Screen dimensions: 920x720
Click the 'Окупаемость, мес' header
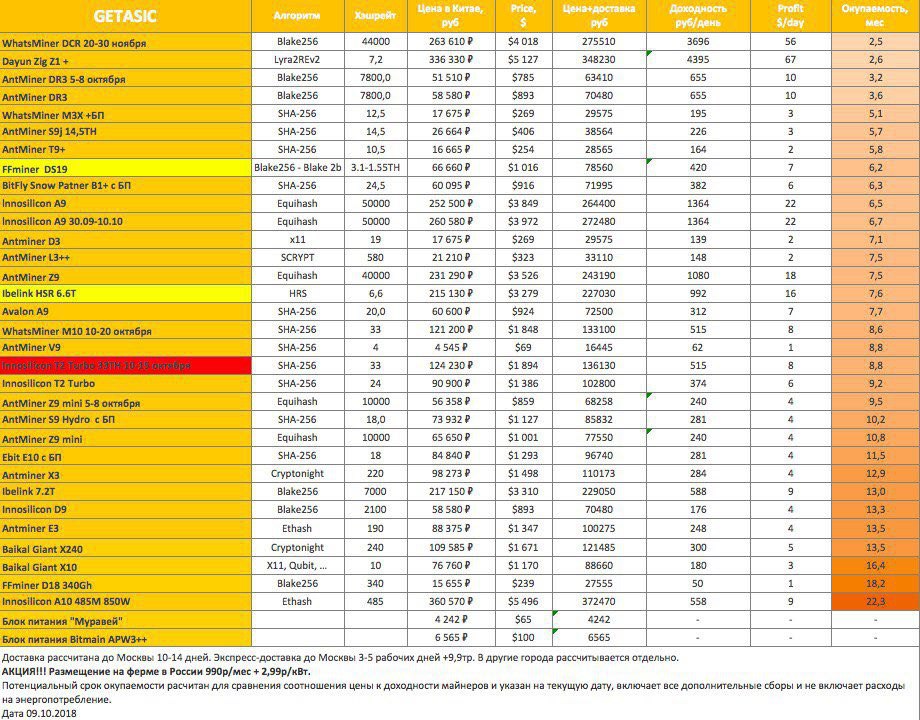click(x=875, y=16)
